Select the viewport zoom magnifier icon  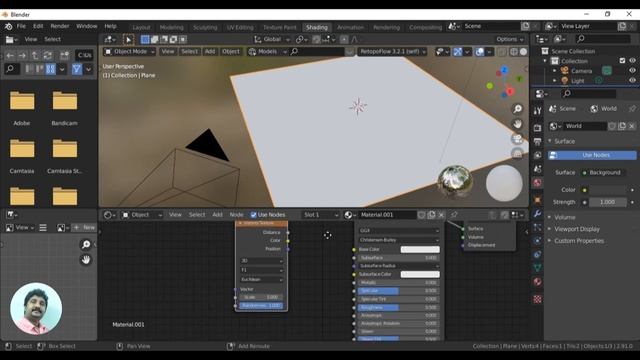coord(518,109)
